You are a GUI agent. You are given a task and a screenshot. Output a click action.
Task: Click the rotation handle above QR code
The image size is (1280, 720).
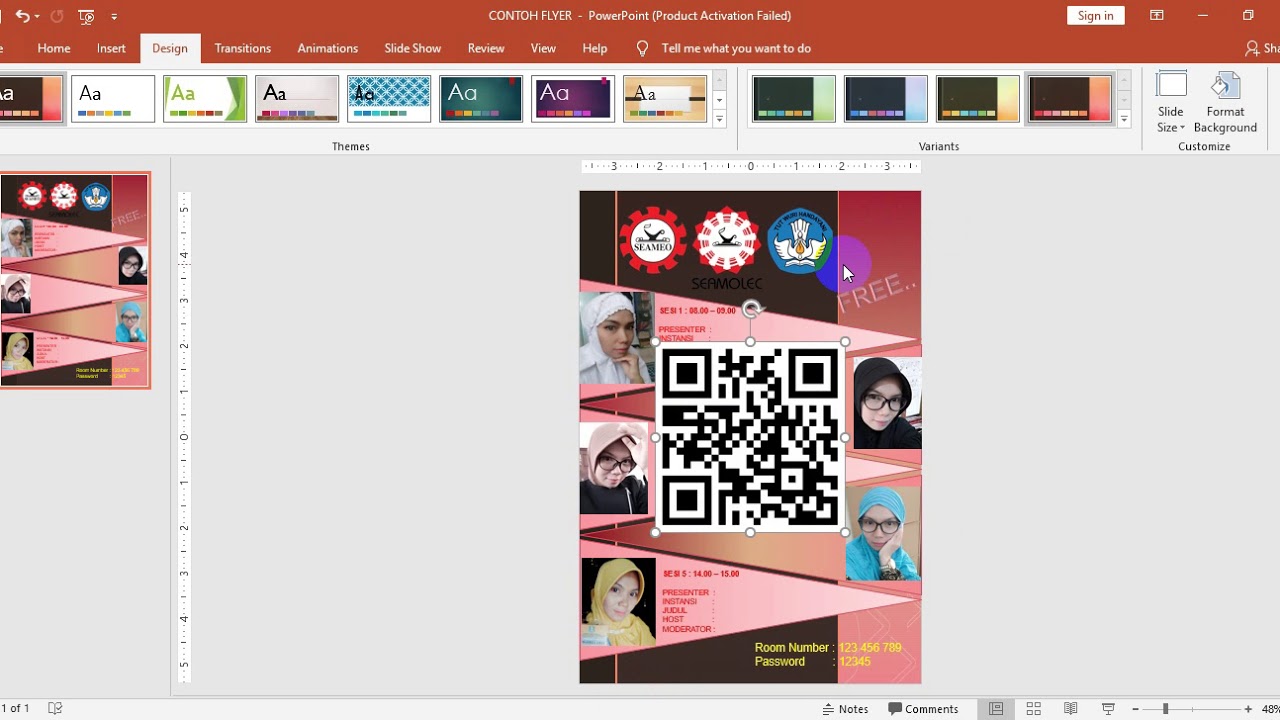pyautogui.click(x=751, y=309)
